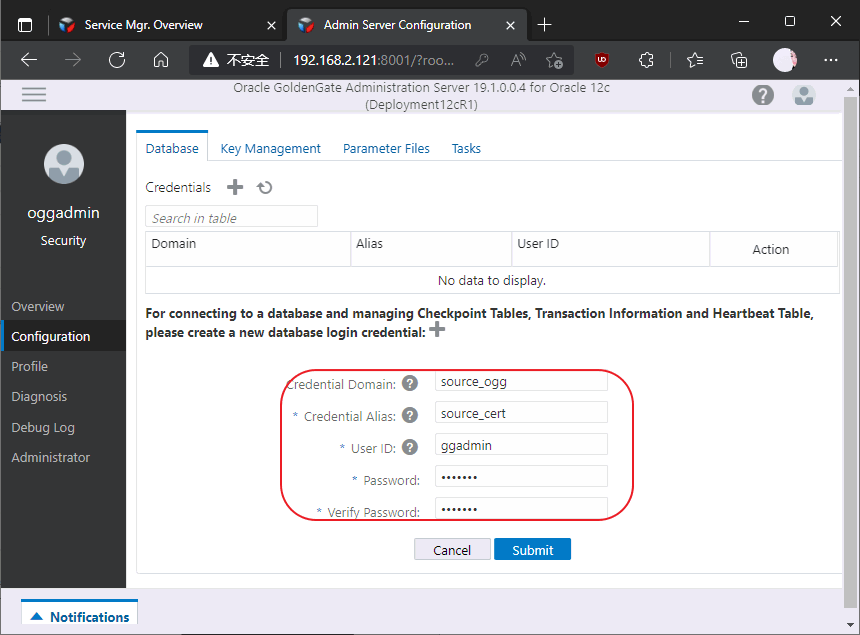Screen dimensions: 860x635
Task: Switch to Service Mgr. Overview browser tab
Action: (x=143, y=24)
